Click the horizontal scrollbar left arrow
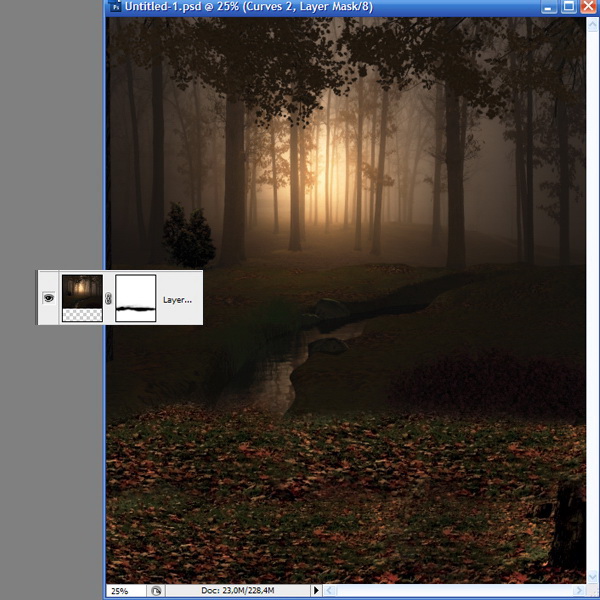Screen dimensions: 600x600 [x=330, y=591]
